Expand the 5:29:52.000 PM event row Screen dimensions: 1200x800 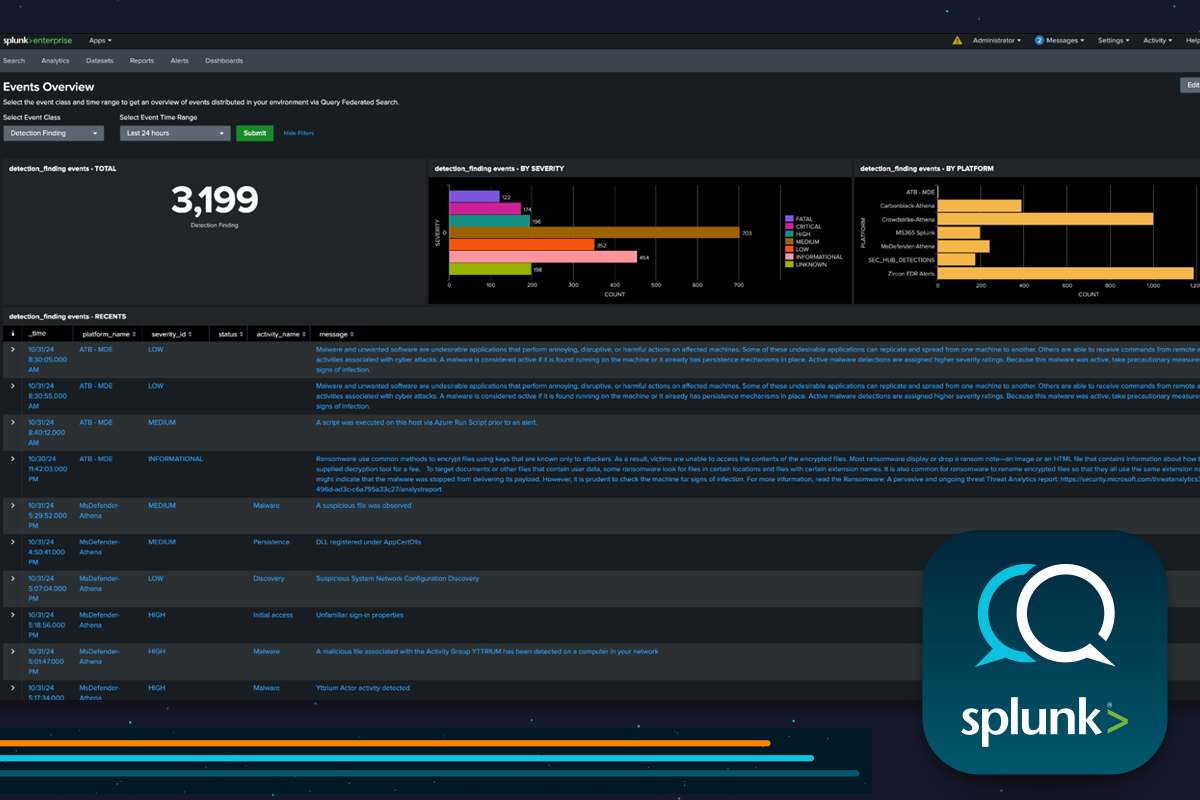pos(13,506)
